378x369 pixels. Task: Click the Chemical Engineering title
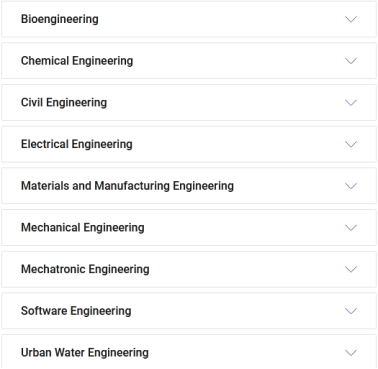coord(77,61)
